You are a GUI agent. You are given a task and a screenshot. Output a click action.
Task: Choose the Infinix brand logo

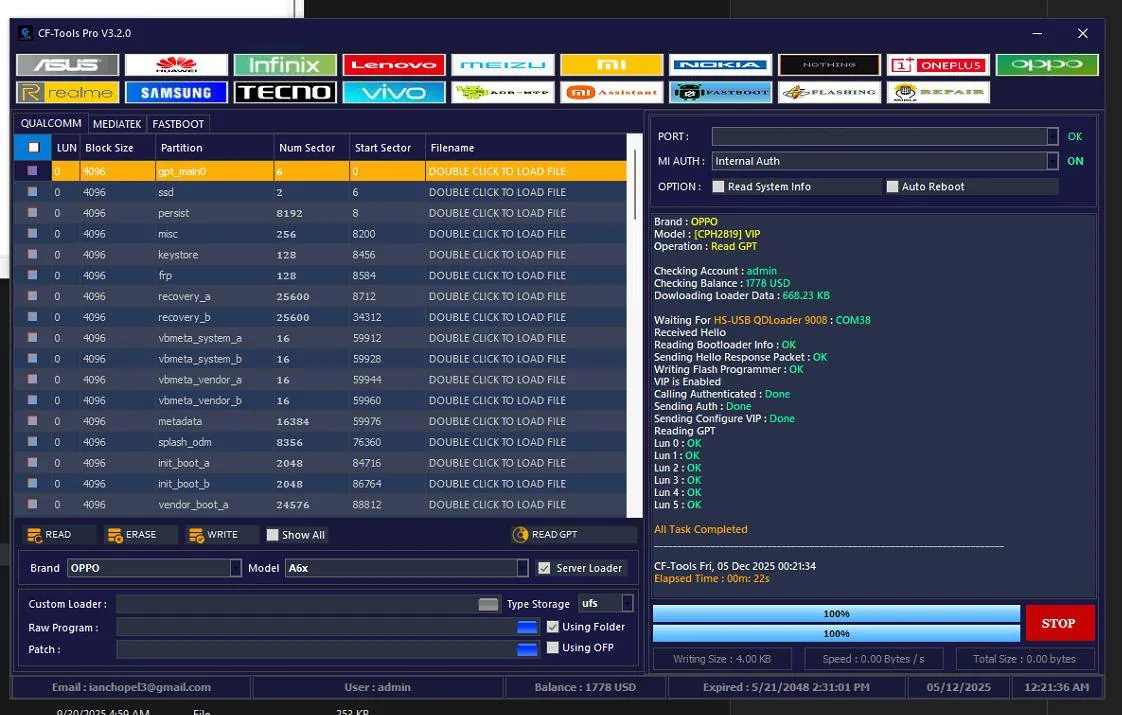tap(285, 65)
